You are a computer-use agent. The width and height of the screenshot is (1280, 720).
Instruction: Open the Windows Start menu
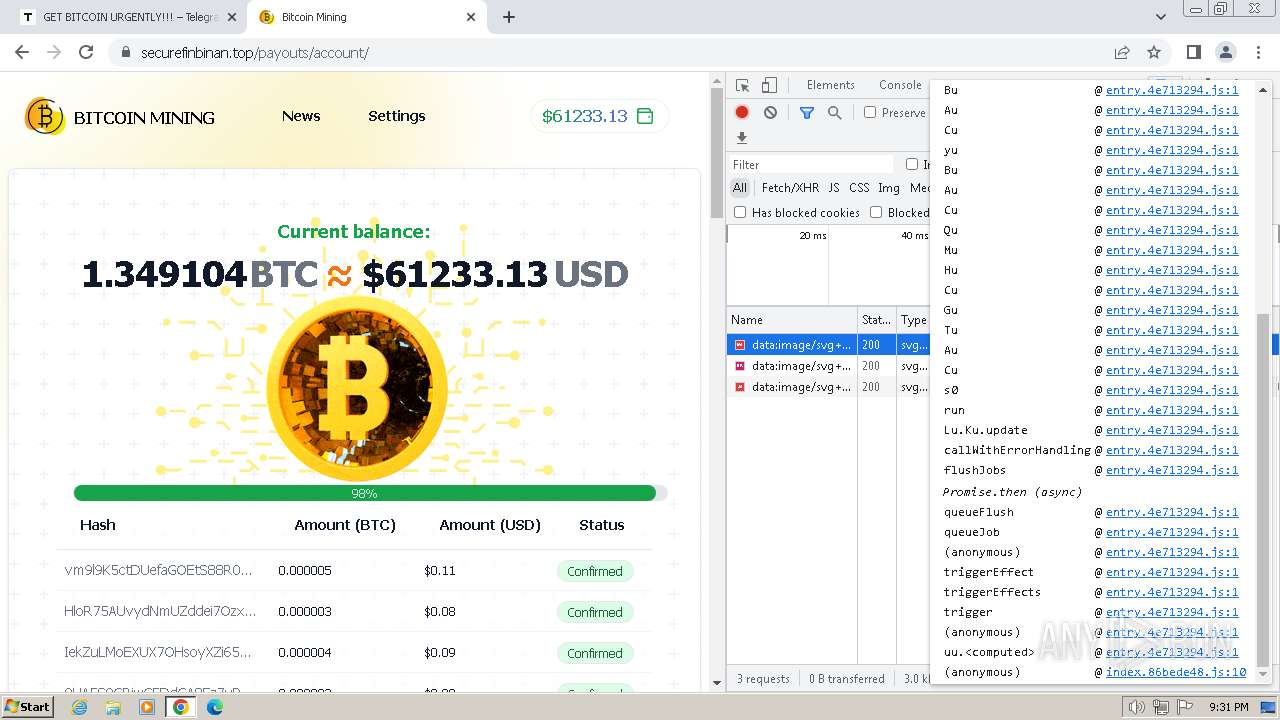click(27, 706)
